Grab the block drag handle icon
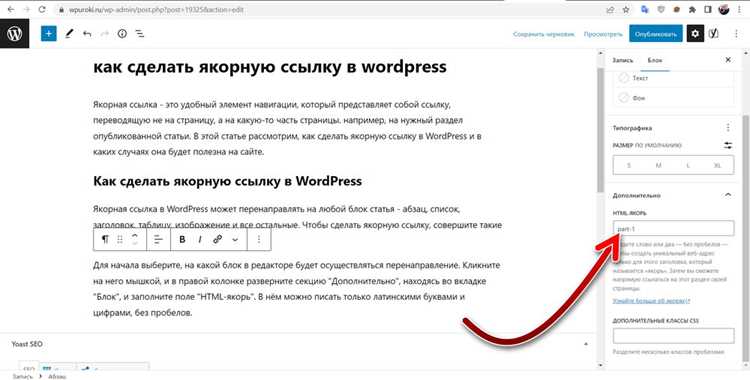 (120, 239)
